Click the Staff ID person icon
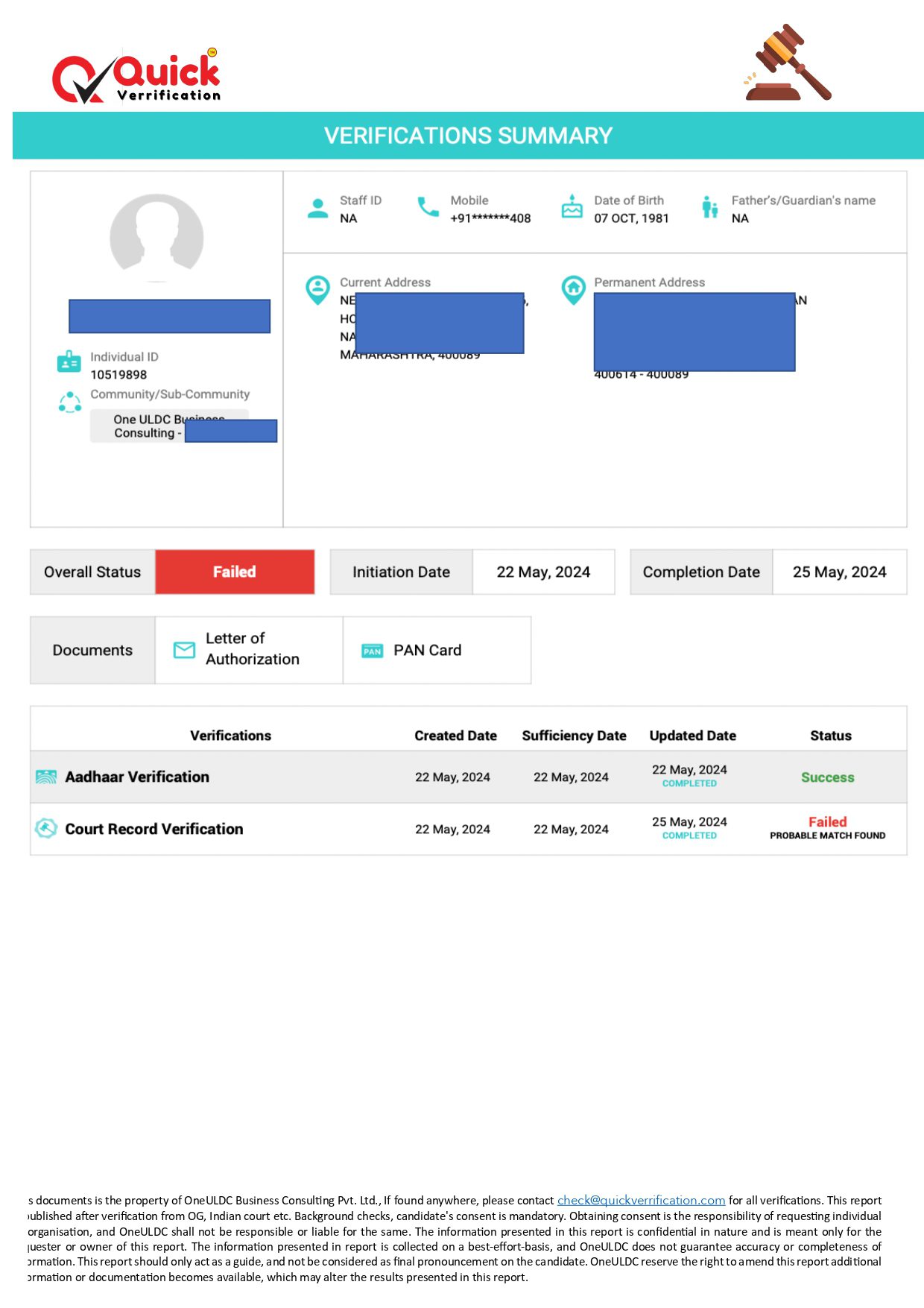Screen dimensions: 924x1308 [317, 209]
